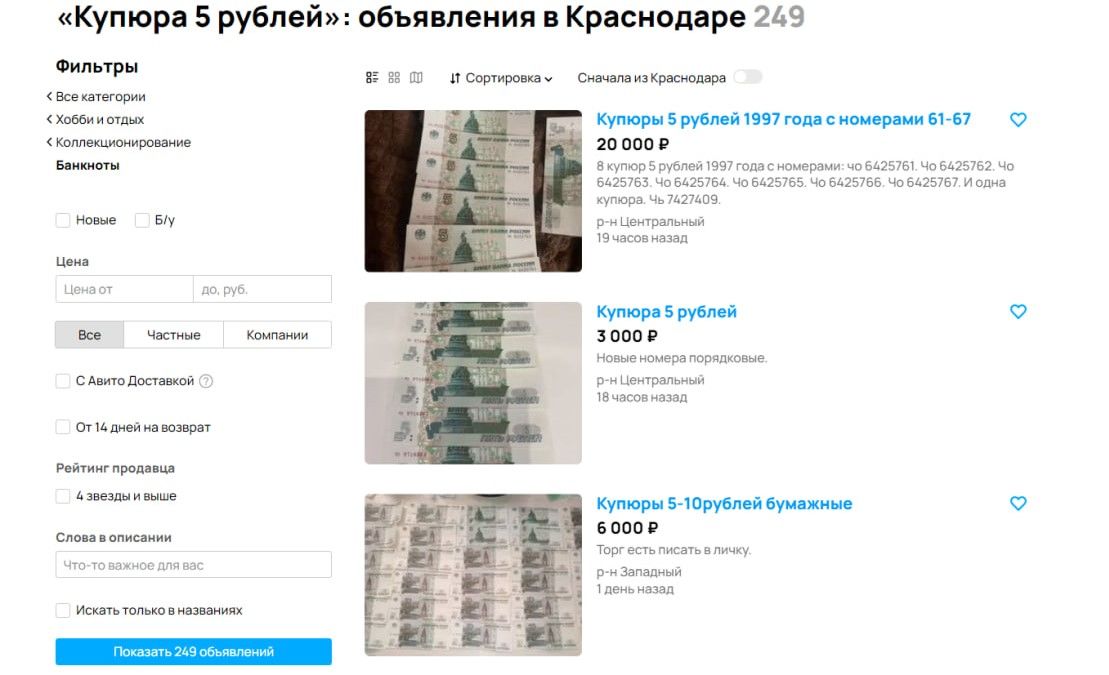Toggle Сначала из Краснодара switch
Image resolution: width=1109 pixels, height=675 pixels.
tap(748, 76)
